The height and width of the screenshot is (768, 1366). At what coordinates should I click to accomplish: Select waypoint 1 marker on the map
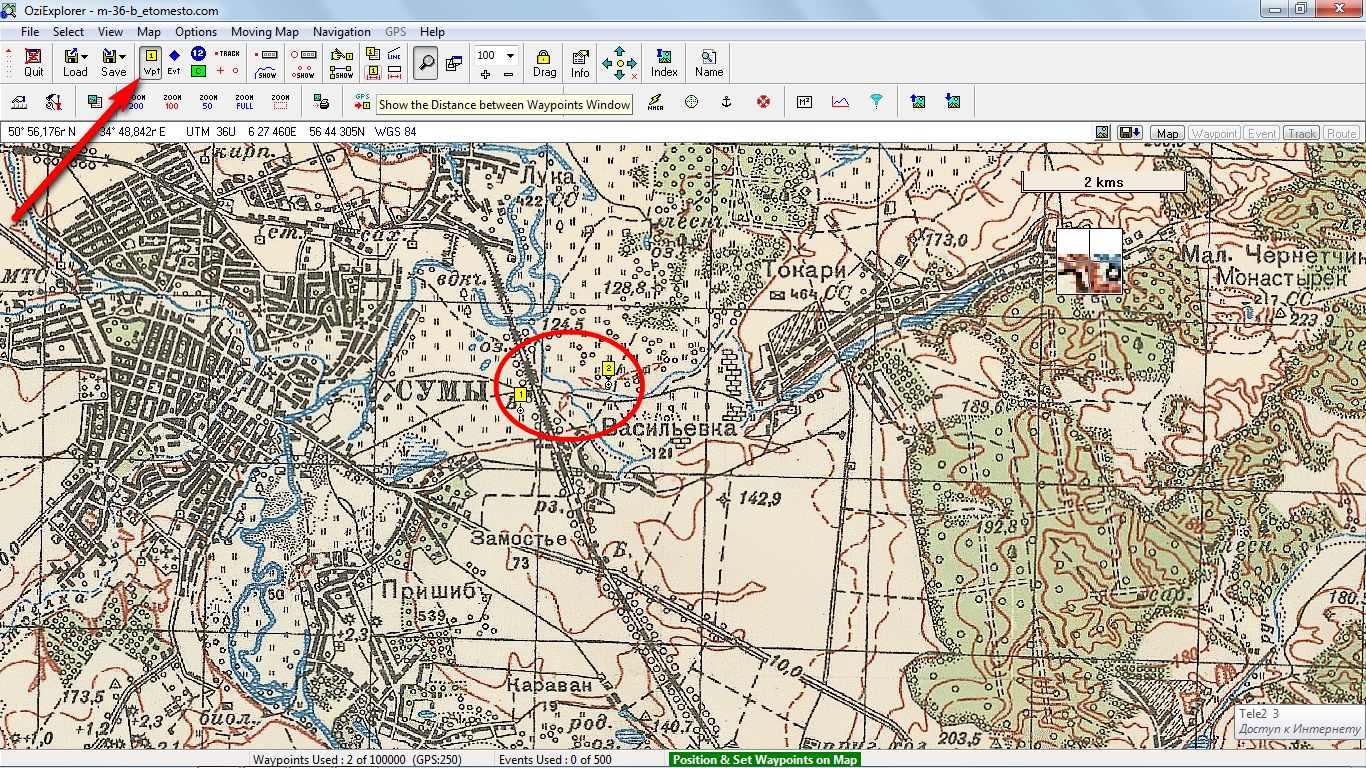click(520, 396)
